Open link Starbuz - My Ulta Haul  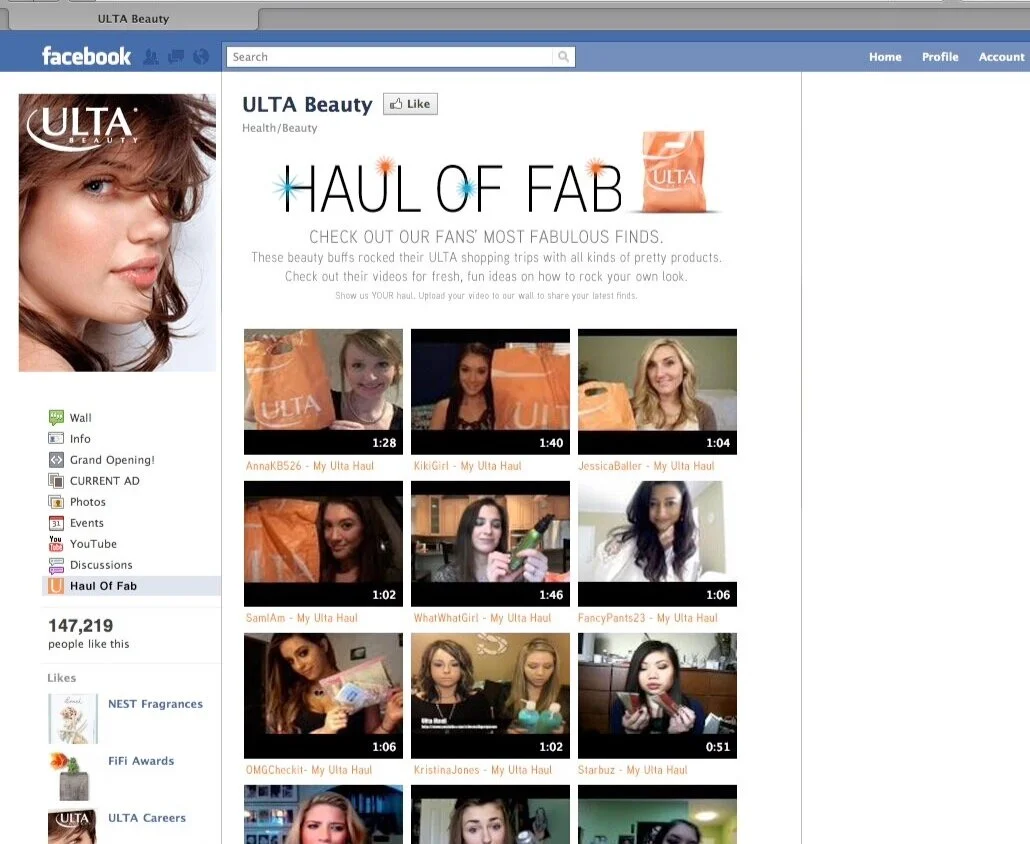click(x=633, y=770)
